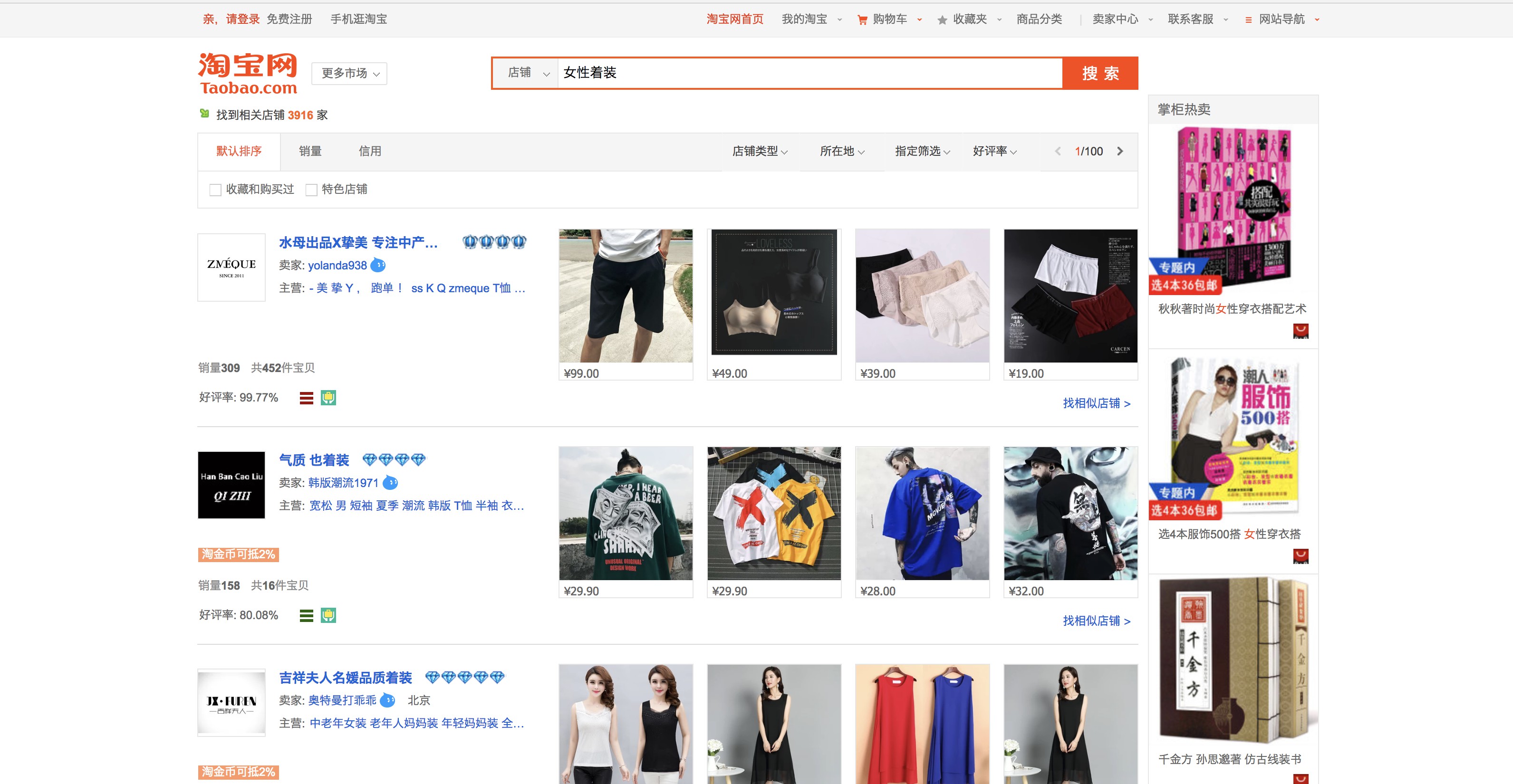
Task: Click the crown rating icons of 水母出品 shop
Action: [494, 242]
